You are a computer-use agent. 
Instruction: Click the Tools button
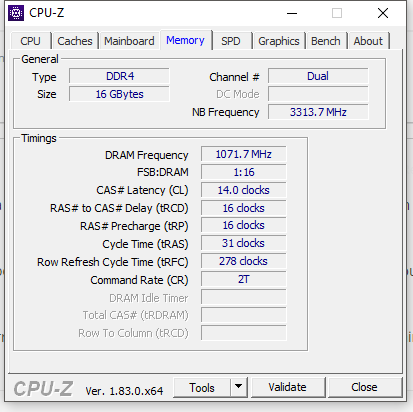[202, 387]
